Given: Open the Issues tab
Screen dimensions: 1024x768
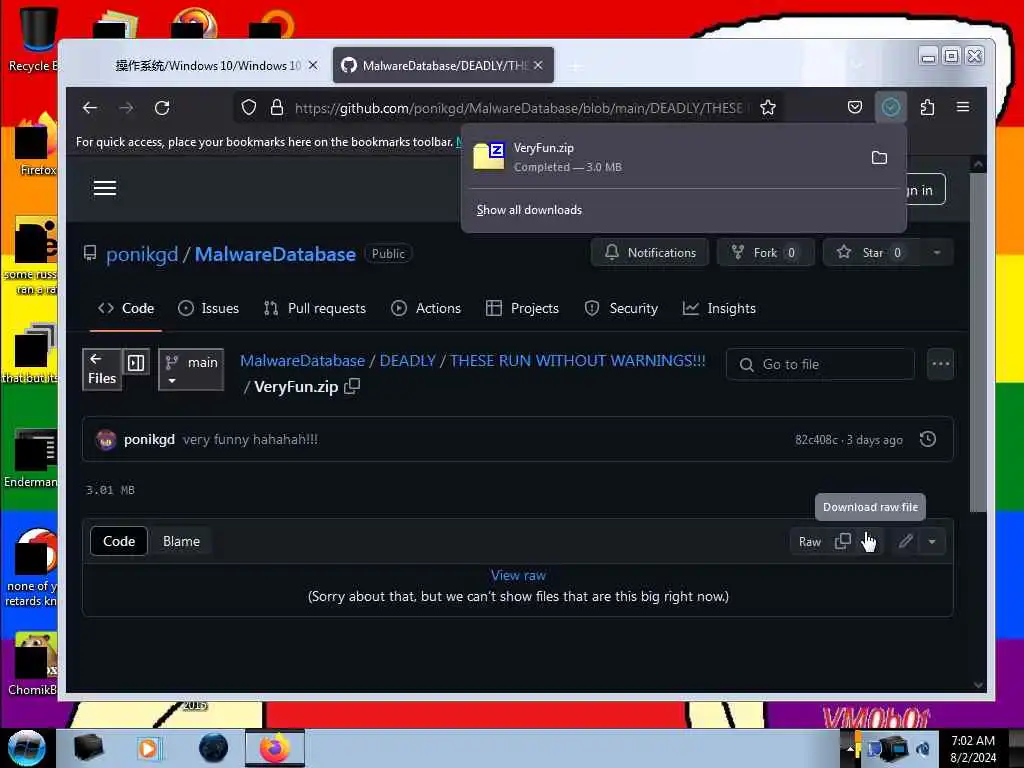Looking at the screenshot, I should [208, 308].
